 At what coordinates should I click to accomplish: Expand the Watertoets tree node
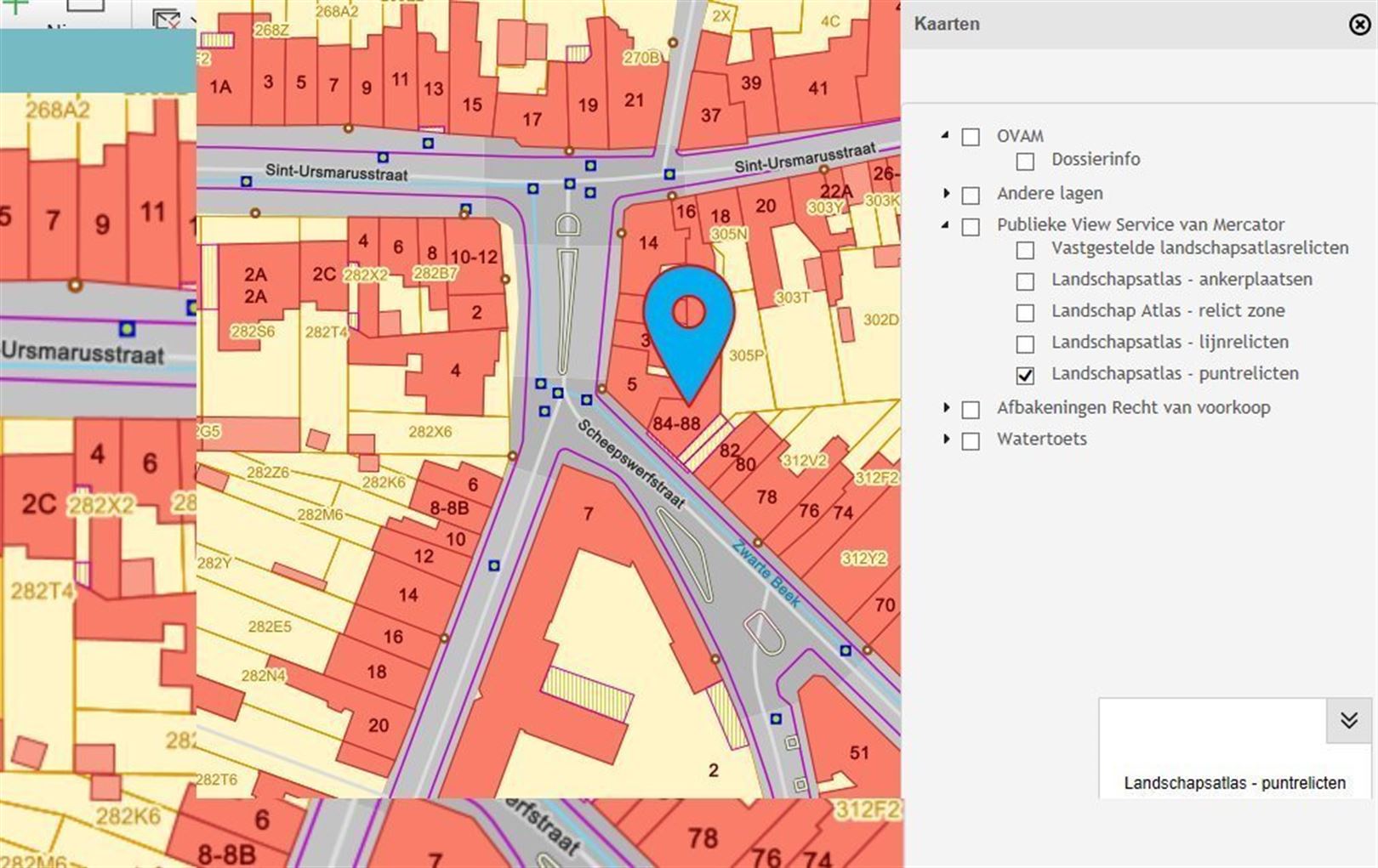point(946,440)
